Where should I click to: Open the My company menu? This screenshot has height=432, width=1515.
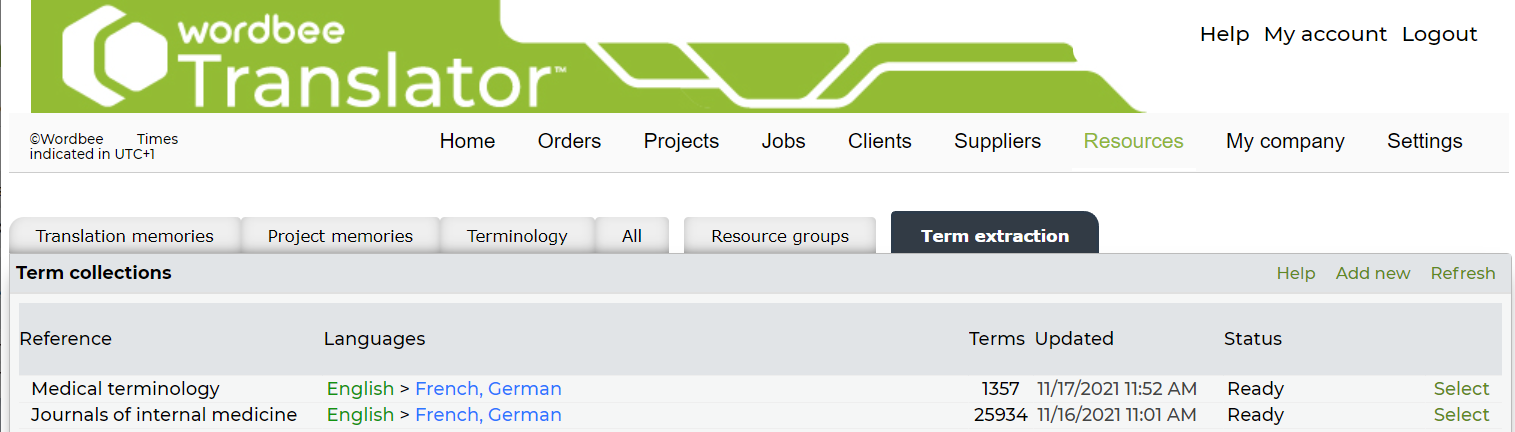[x=1285, y=141]
